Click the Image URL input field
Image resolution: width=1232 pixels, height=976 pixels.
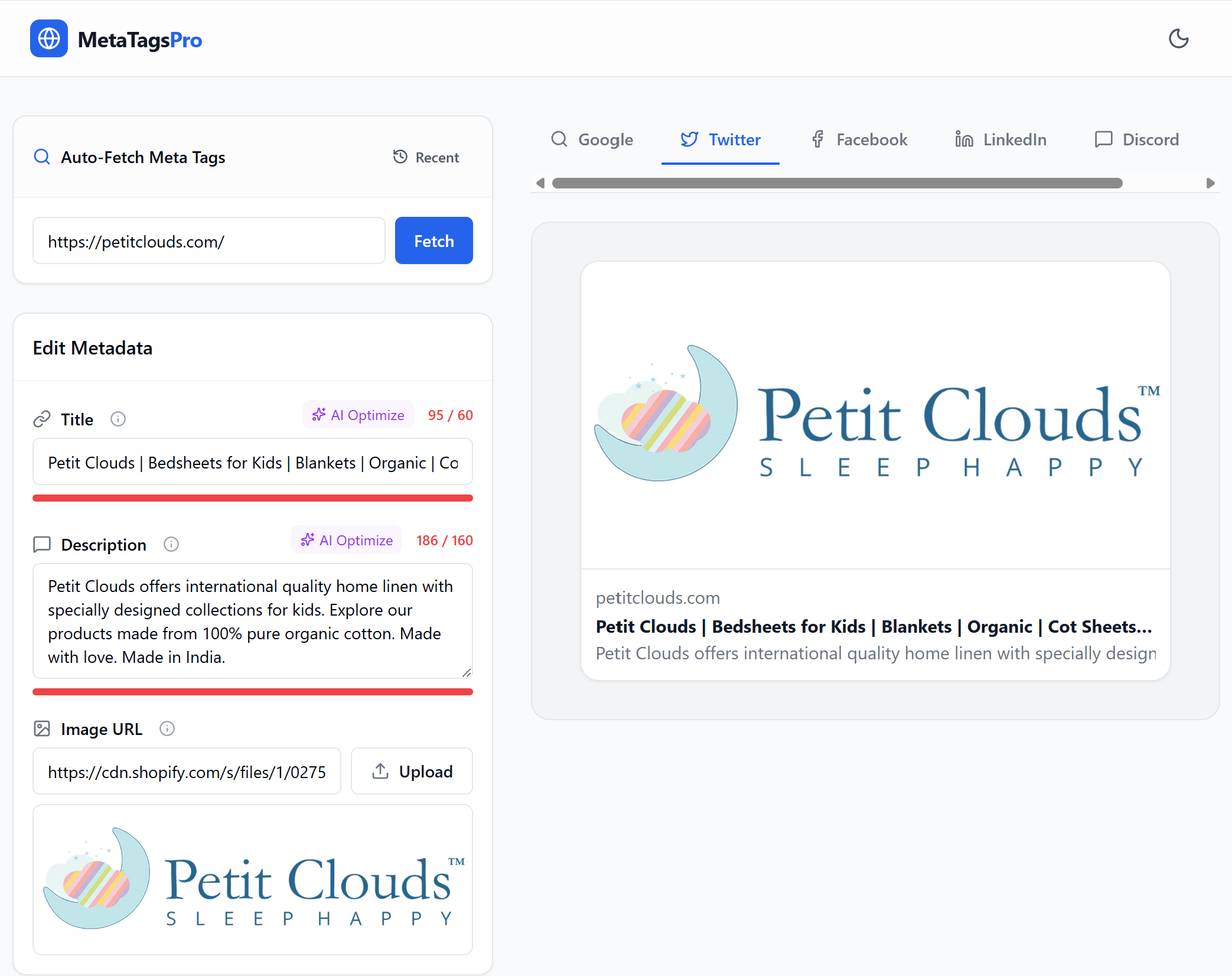click(187, 772)
